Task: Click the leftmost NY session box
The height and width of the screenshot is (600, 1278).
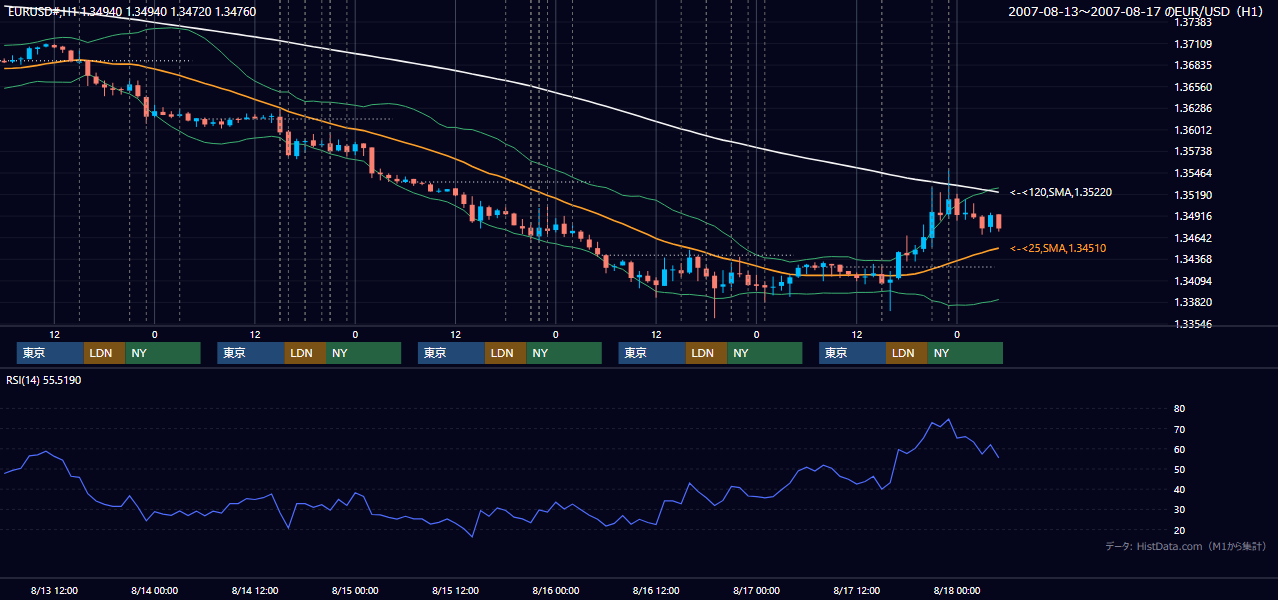Action: click(x=163, y=353)
